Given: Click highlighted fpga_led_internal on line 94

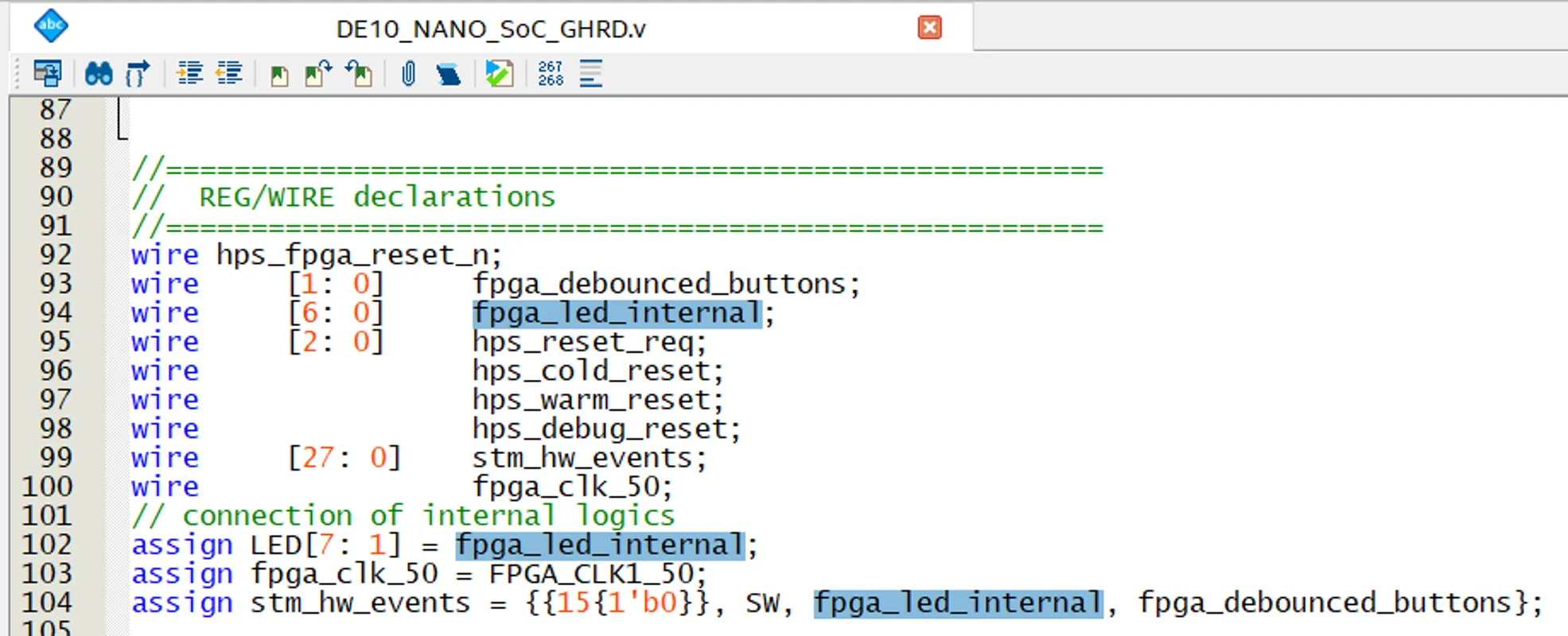Looking at the screenshot, I should (617, 313).
